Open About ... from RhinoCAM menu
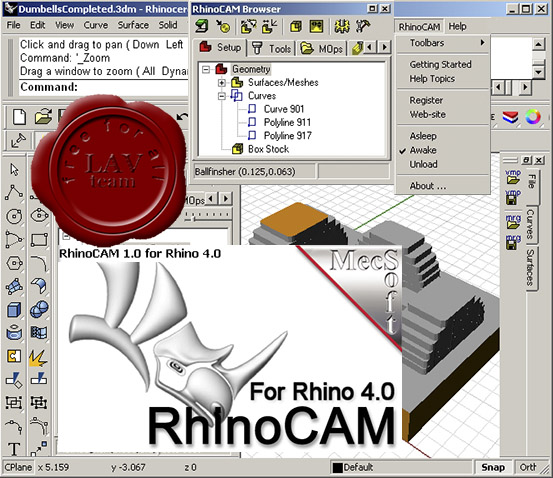 click(427, 186)
